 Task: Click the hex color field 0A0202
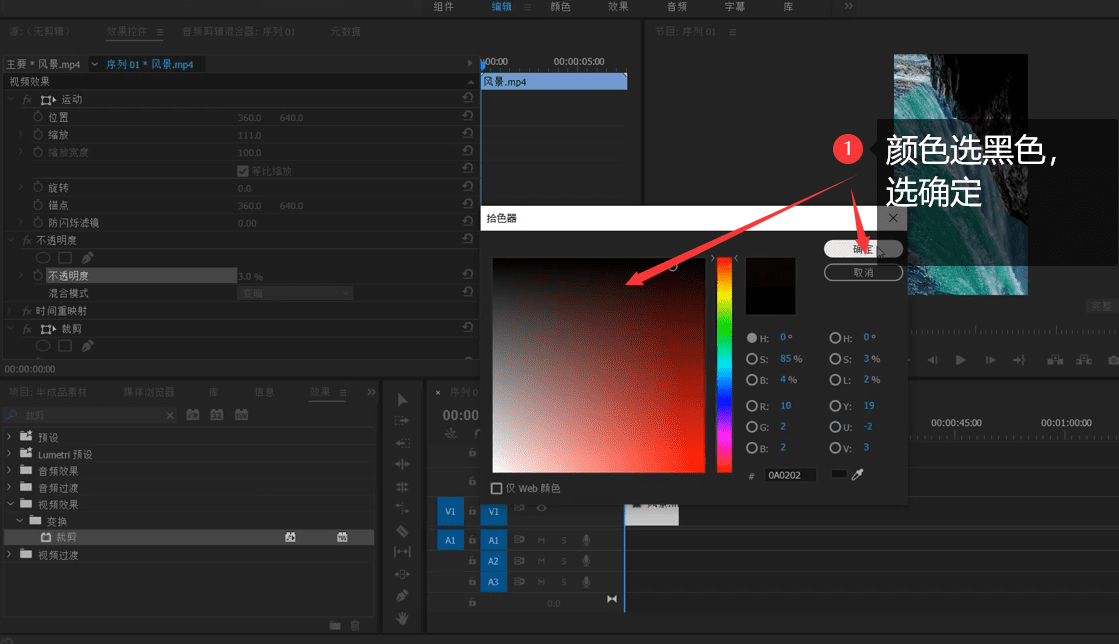pos(790,475)
